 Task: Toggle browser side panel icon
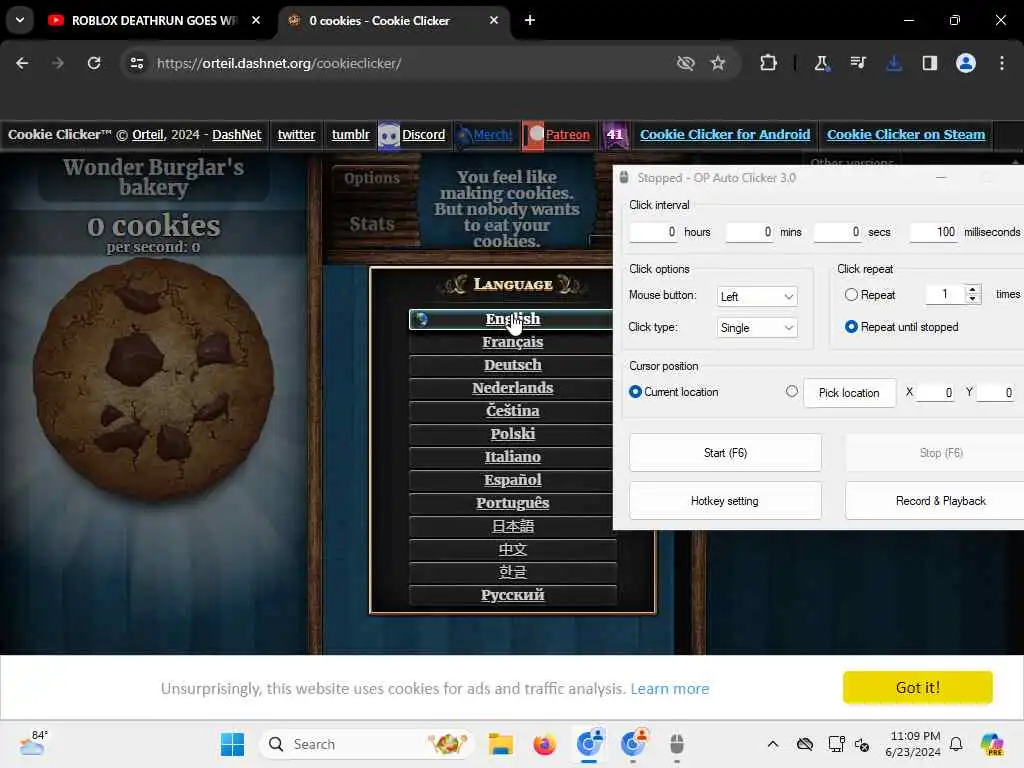click(x=929, y=63)
